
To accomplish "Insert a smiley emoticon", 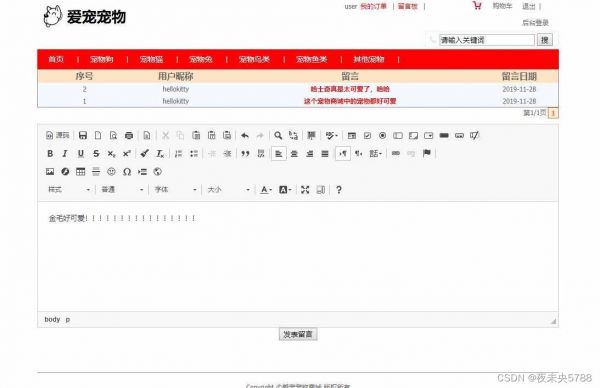I will point(111,171).
